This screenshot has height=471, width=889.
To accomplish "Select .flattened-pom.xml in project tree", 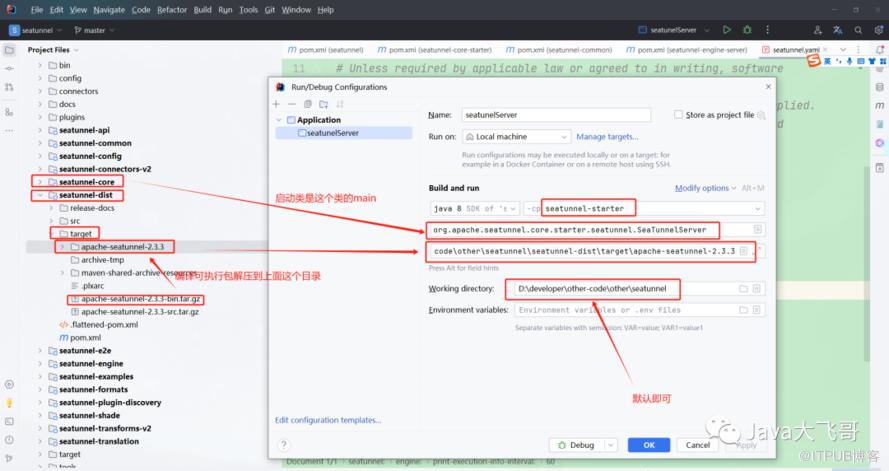I will tap(99, 325).
